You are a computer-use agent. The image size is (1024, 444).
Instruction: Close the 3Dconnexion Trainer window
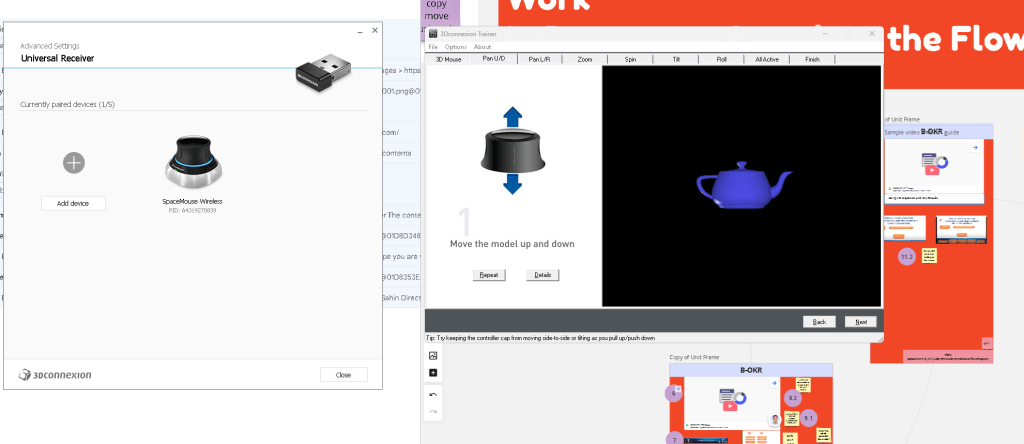872,33
